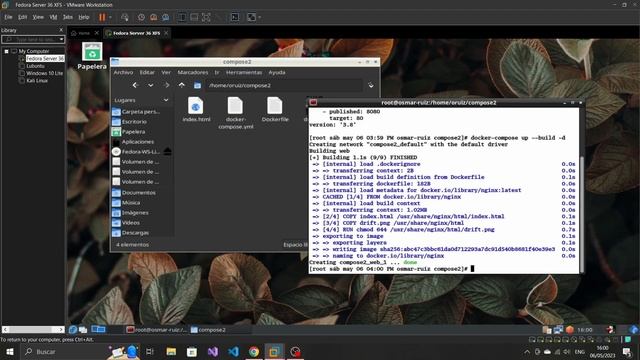Close the Fedora Server 36 XFS tab
Screen dimensions: 640x360
coord(166,33)
